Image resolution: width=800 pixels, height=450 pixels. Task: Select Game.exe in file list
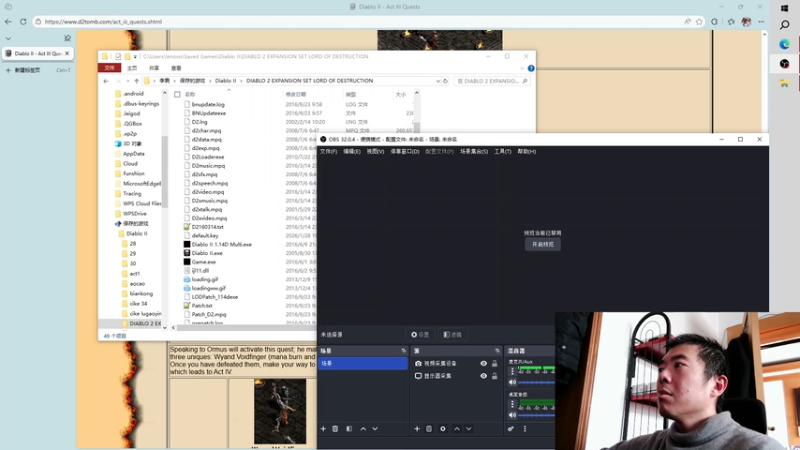click(x=204, y=262)
